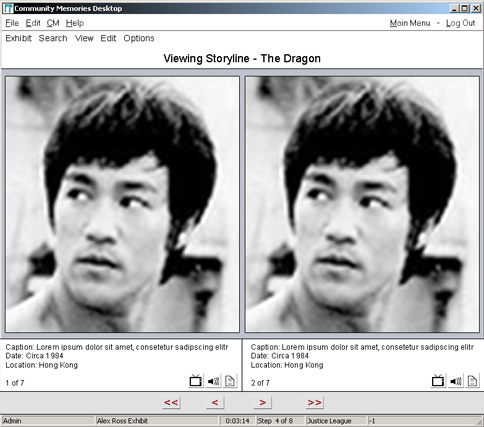Click 'Location: Hong Kong' under right photo
Image resolution: width=484 pixels, height=427 pixels.
(x=287, y=365)
